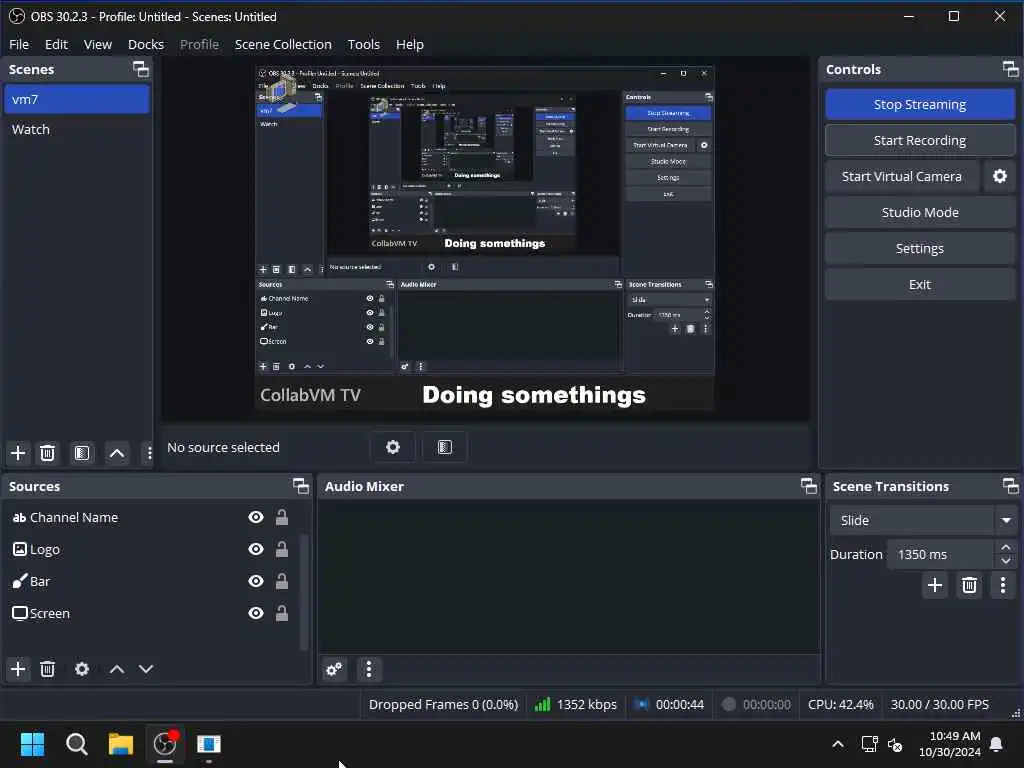Select the Channel Name source row
The height and width of the screenshot is (768, 1024).
tap(153, 517)
